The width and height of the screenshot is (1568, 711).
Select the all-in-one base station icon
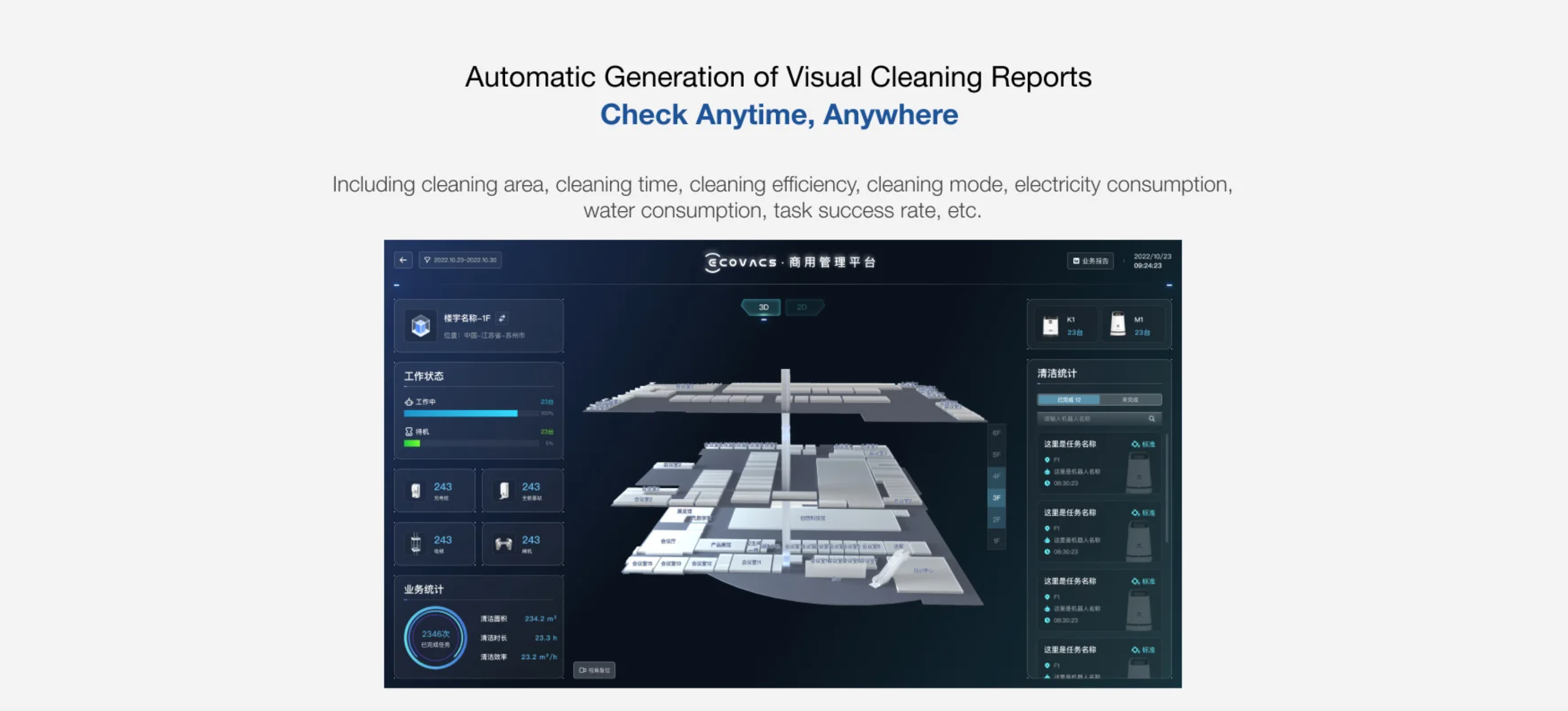(504, 490)
